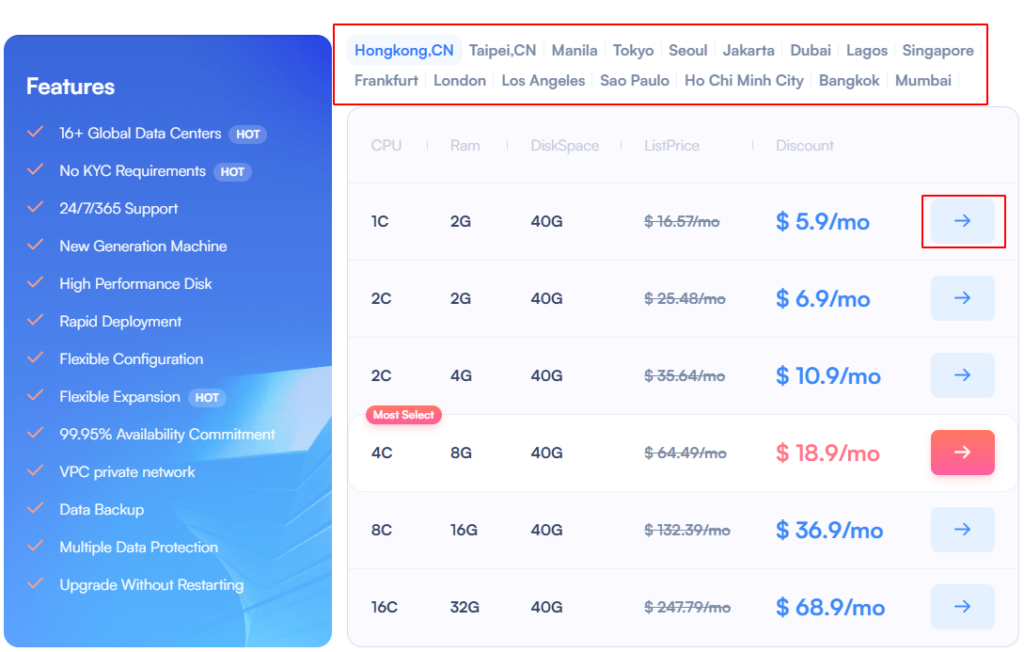The height and width of the screenshot is (652, 1024).
Task: Click the 32G Ram cell
Action: point(464,607)
